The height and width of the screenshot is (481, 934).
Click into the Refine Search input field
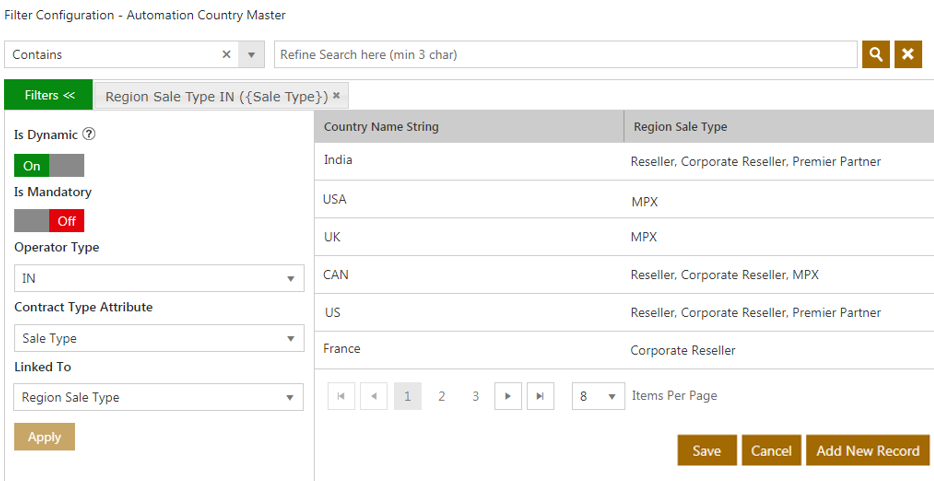[565, 55]
